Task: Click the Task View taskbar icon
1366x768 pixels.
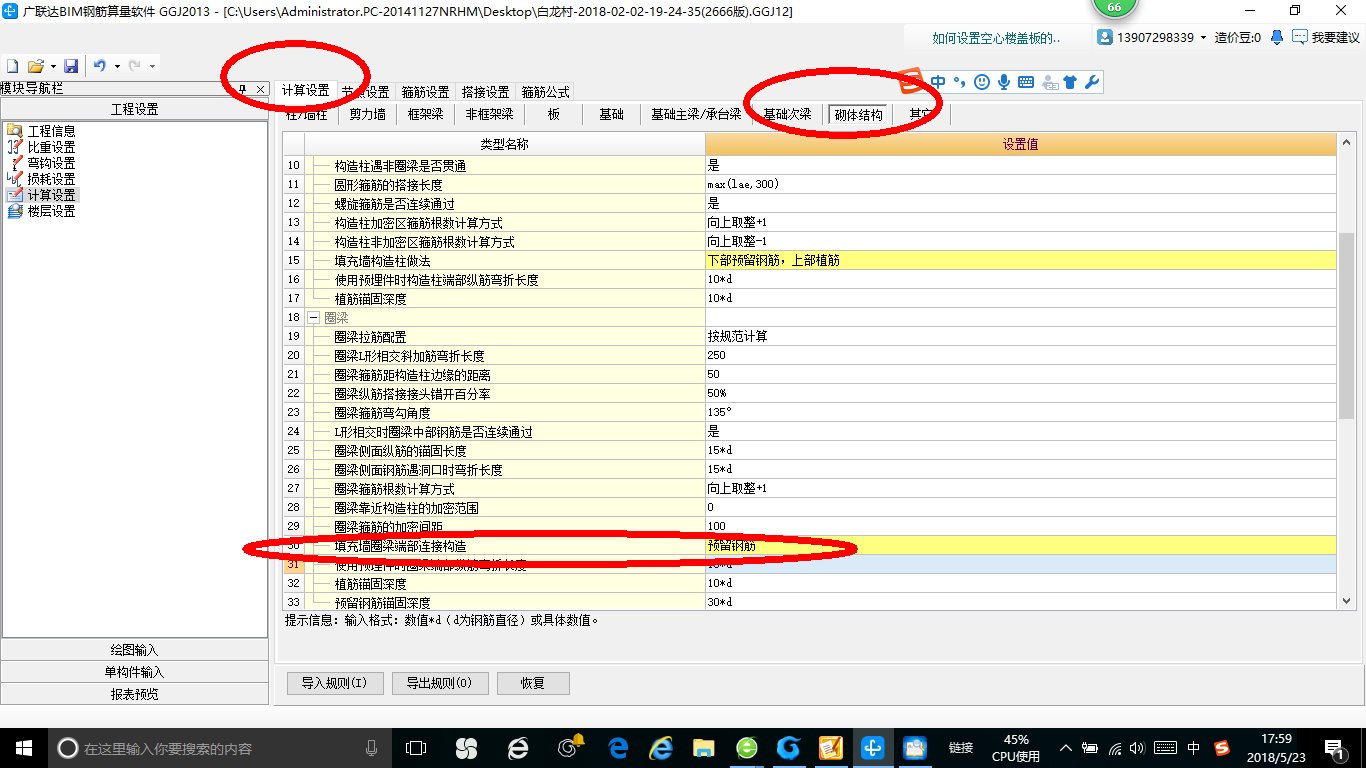Action: coord(415,748)
